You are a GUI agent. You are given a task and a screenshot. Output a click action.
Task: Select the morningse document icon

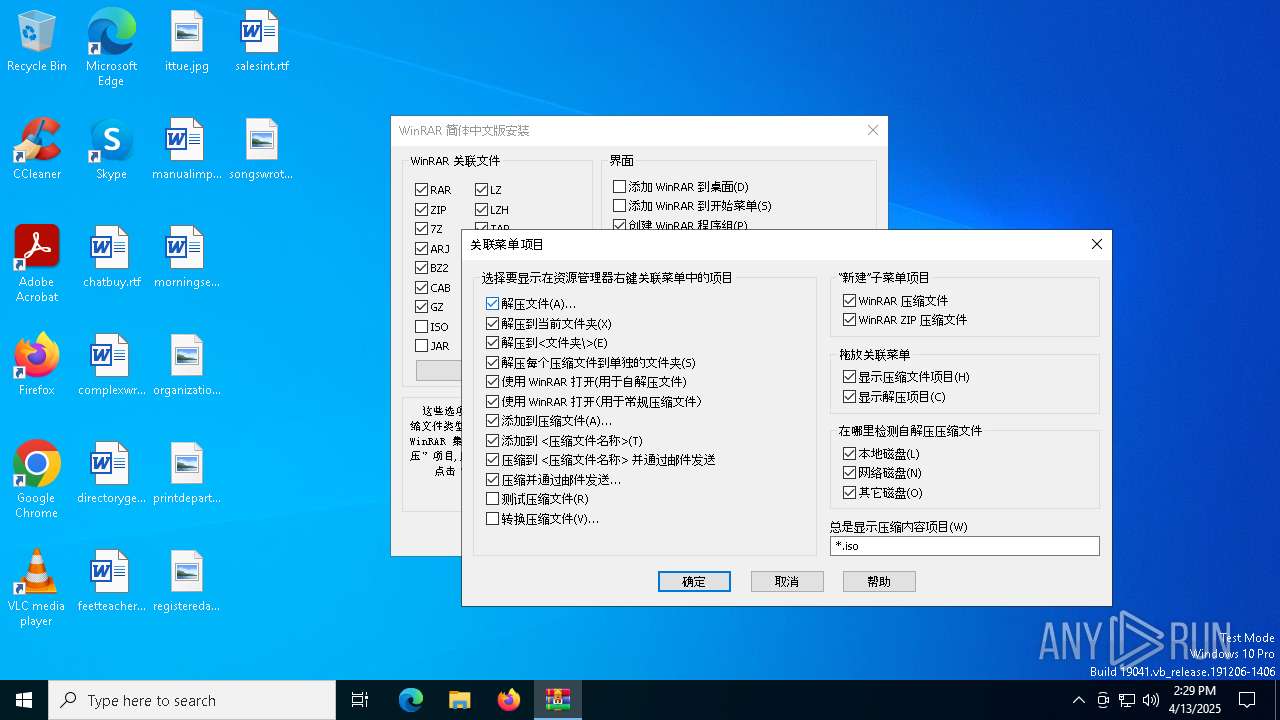click(x=187, y=258)
